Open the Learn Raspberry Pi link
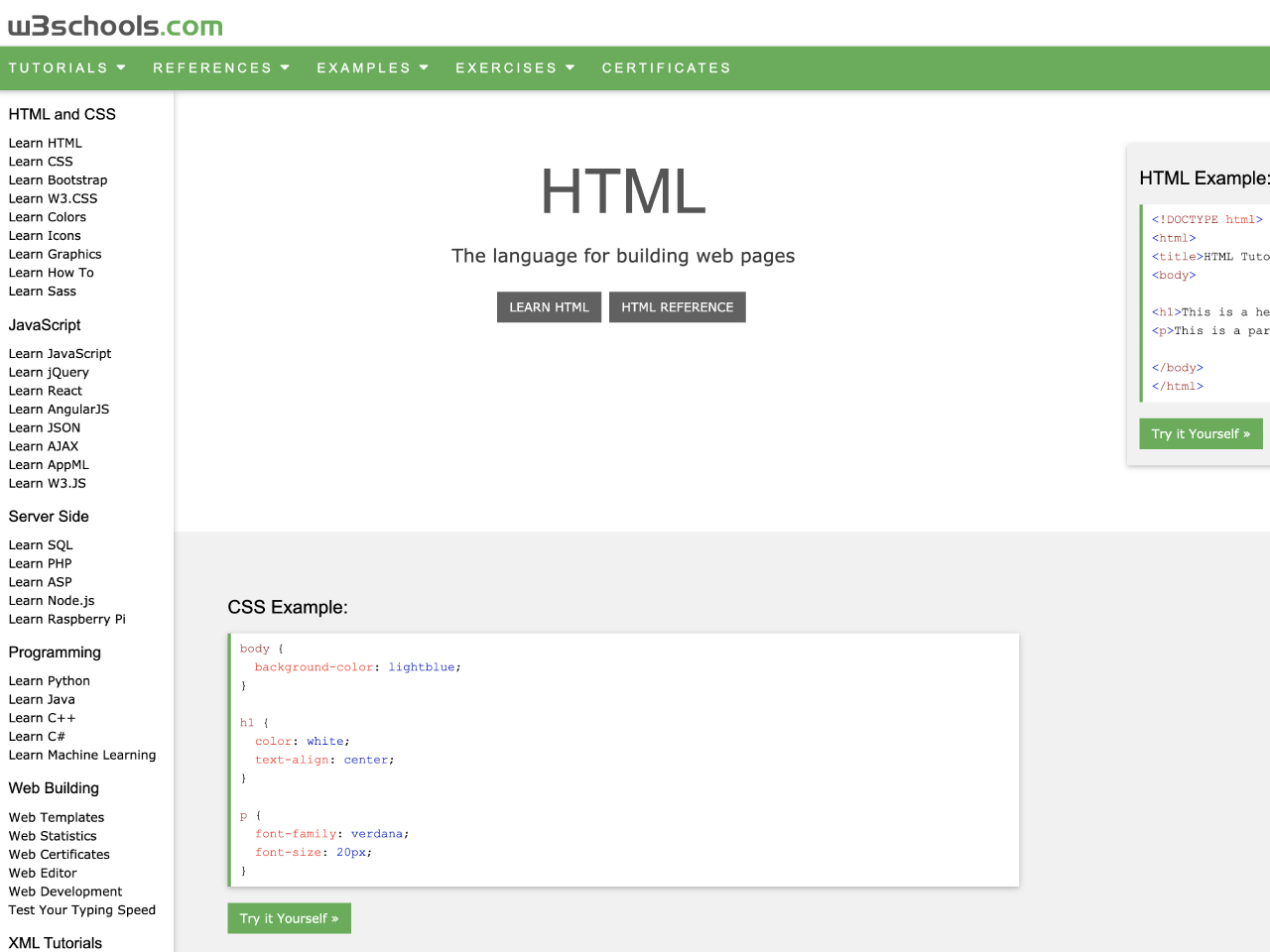The image size is (1270, 952). click(x=67, y=620)
